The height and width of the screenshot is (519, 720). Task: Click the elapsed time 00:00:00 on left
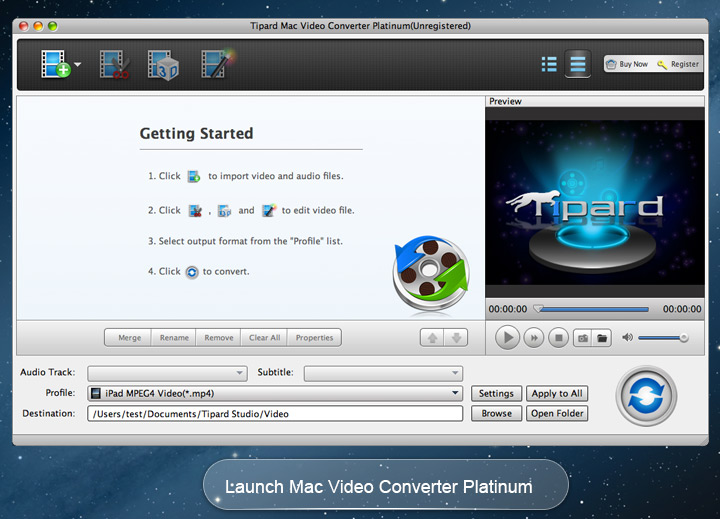507,309
